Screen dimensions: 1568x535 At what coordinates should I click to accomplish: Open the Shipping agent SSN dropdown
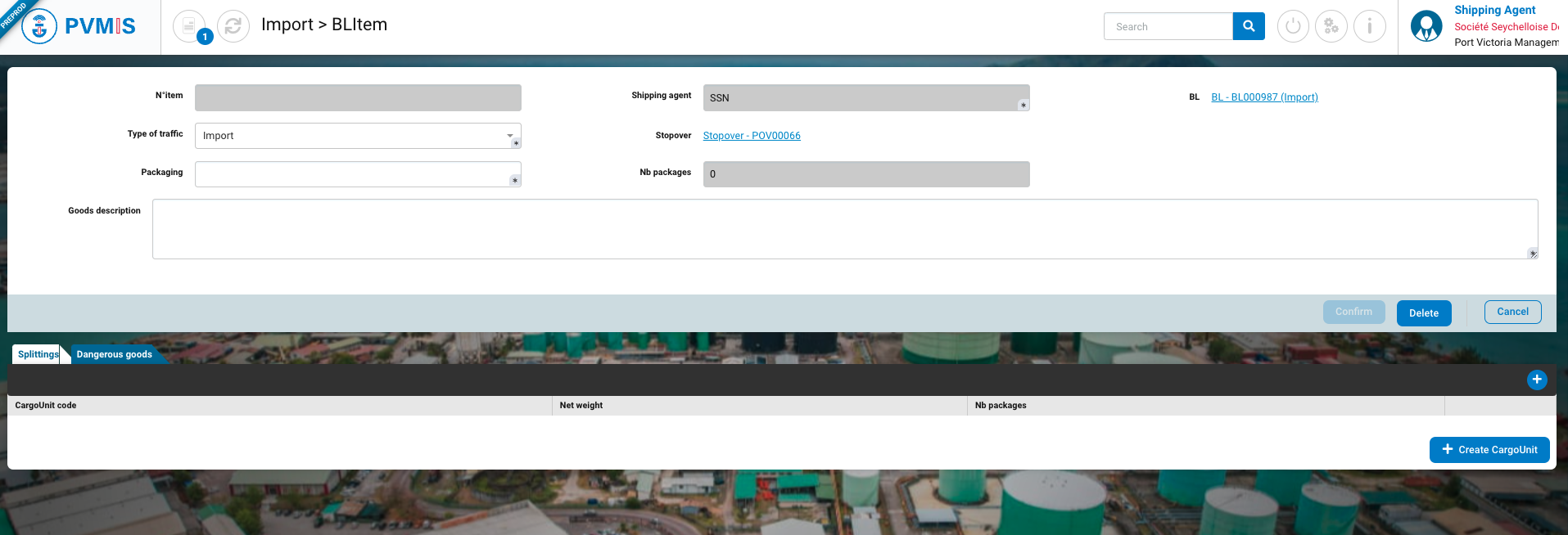[x=865, y=98]
